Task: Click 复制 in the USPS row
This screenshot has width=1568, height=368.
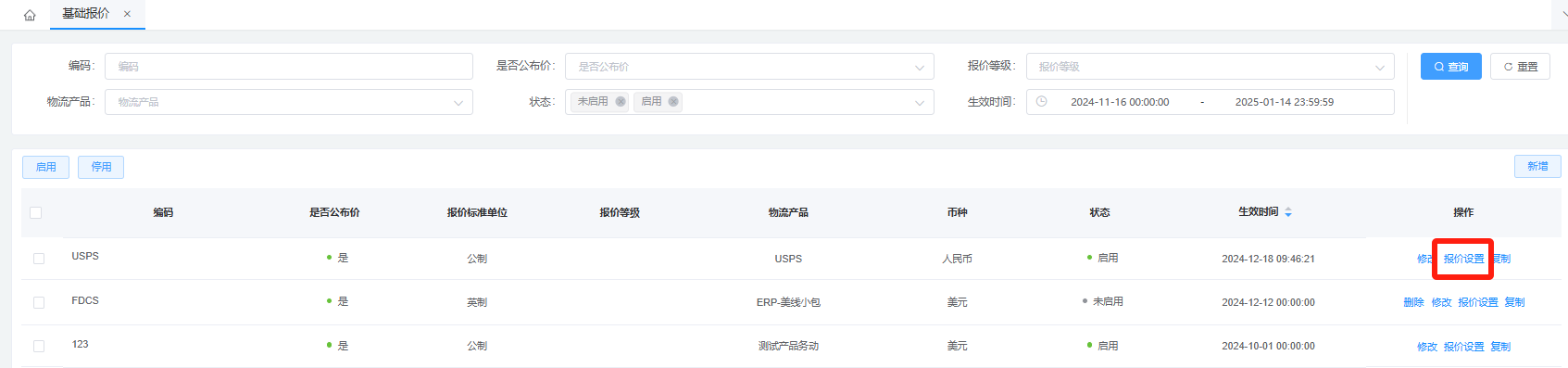Action: coord(1501,259)
